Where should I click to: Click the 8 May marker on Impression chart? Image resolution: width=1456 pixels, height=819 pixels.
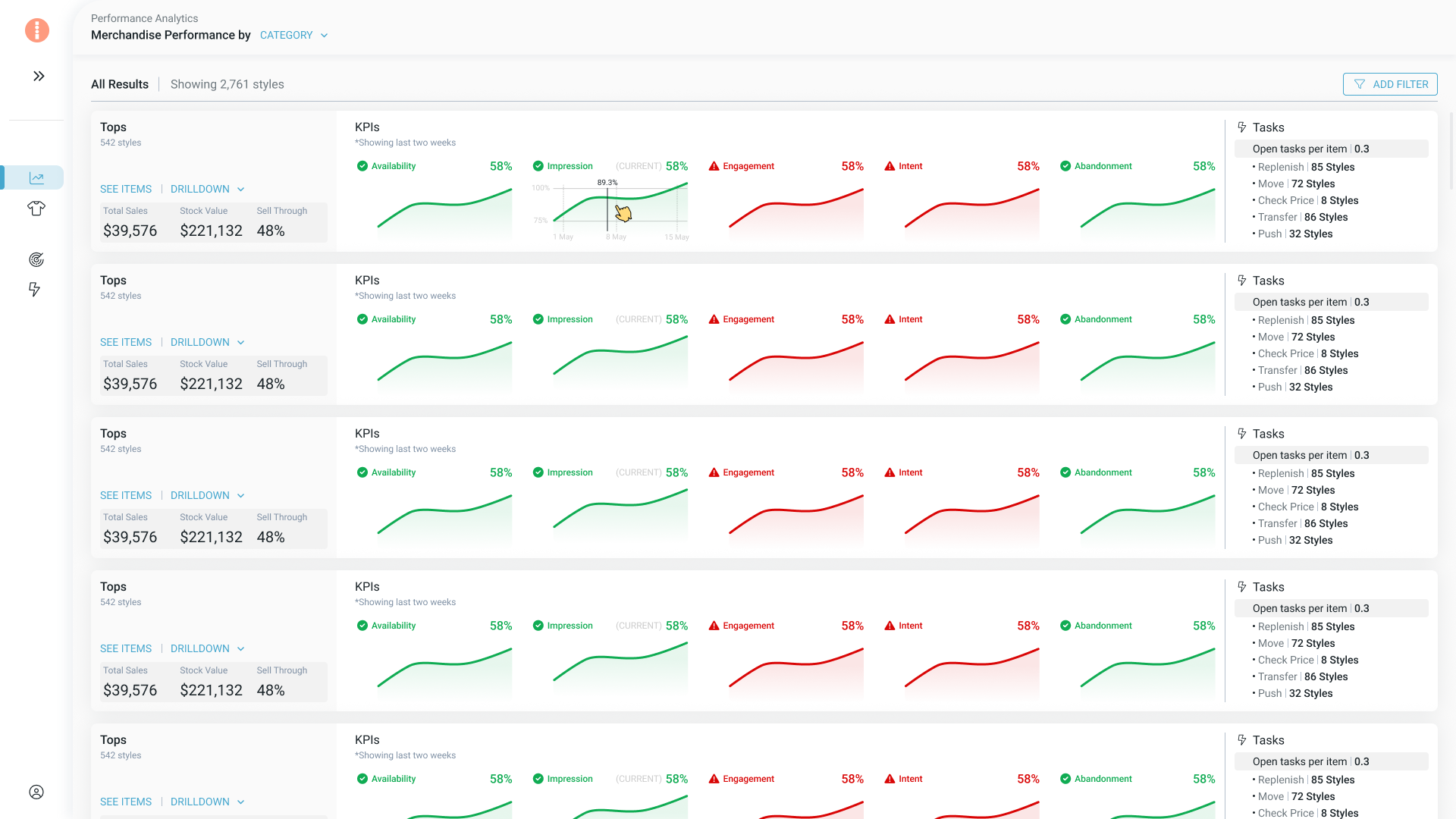[x=616, y=237]
